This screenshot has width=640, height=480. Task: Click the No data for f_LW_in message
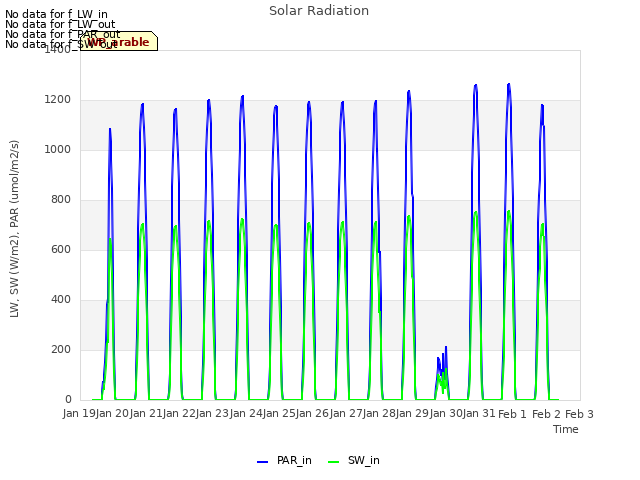point(56,15)
